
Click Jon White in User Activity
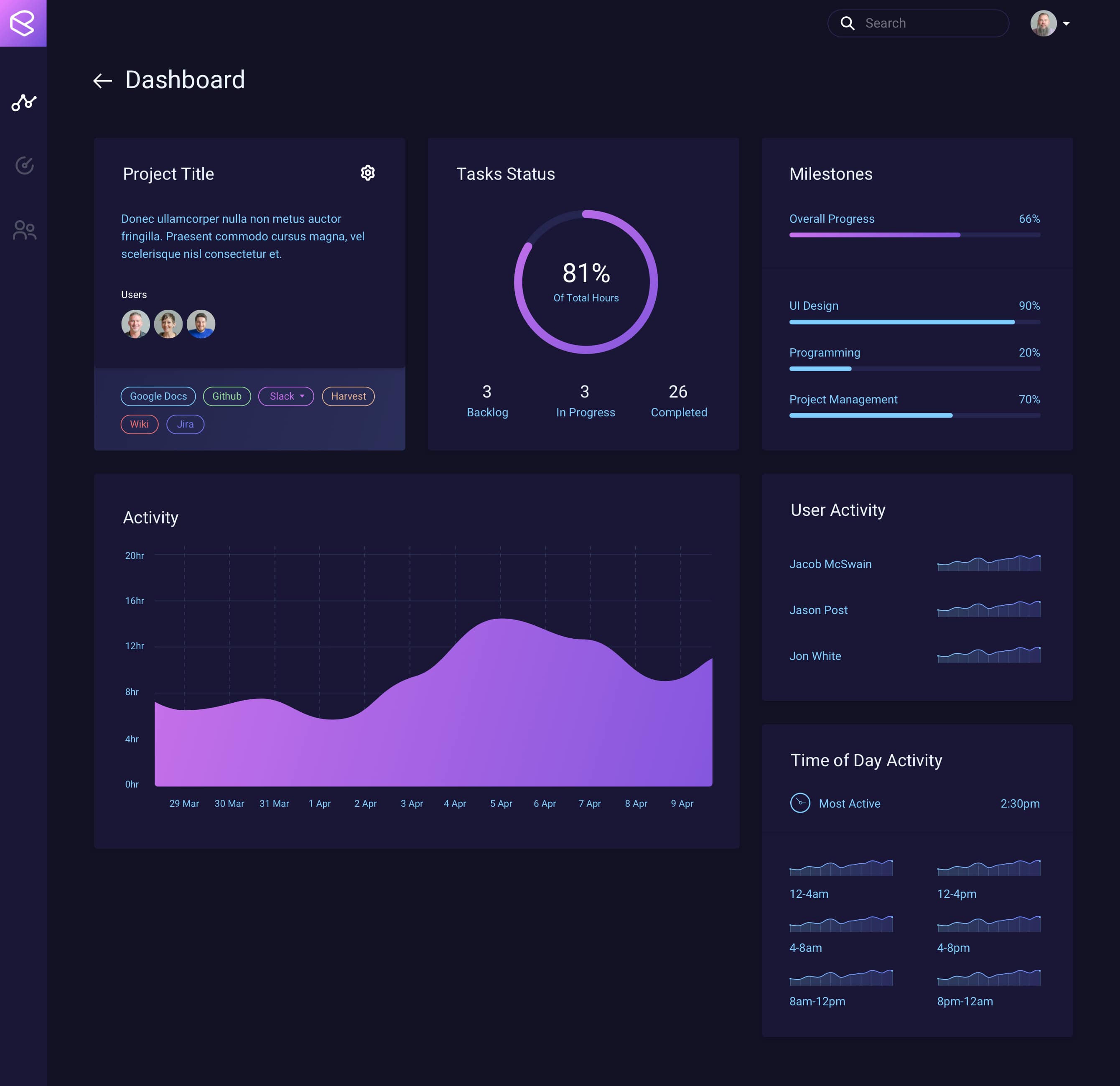(815, 655)
